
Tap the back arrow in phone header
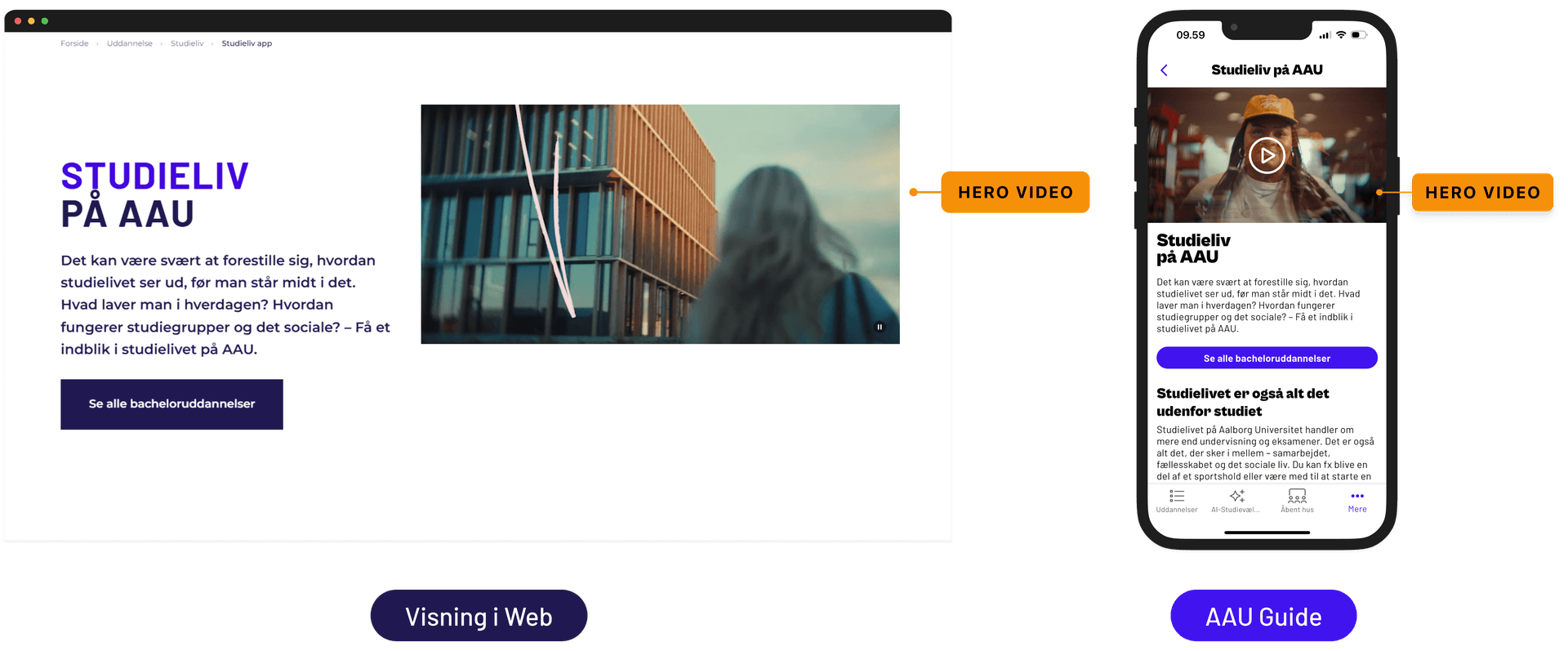1164,70
